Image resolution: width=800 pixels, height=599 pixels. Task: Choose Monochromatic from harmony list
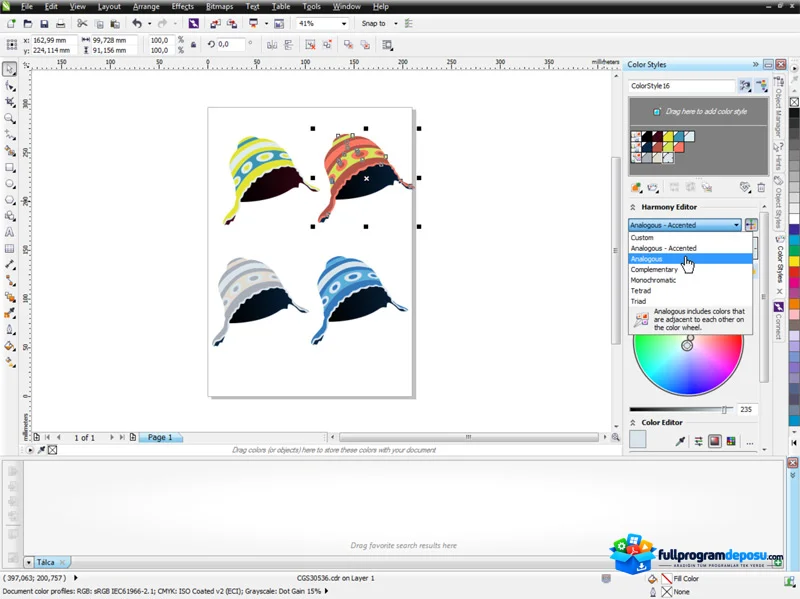tap(690, 280)
